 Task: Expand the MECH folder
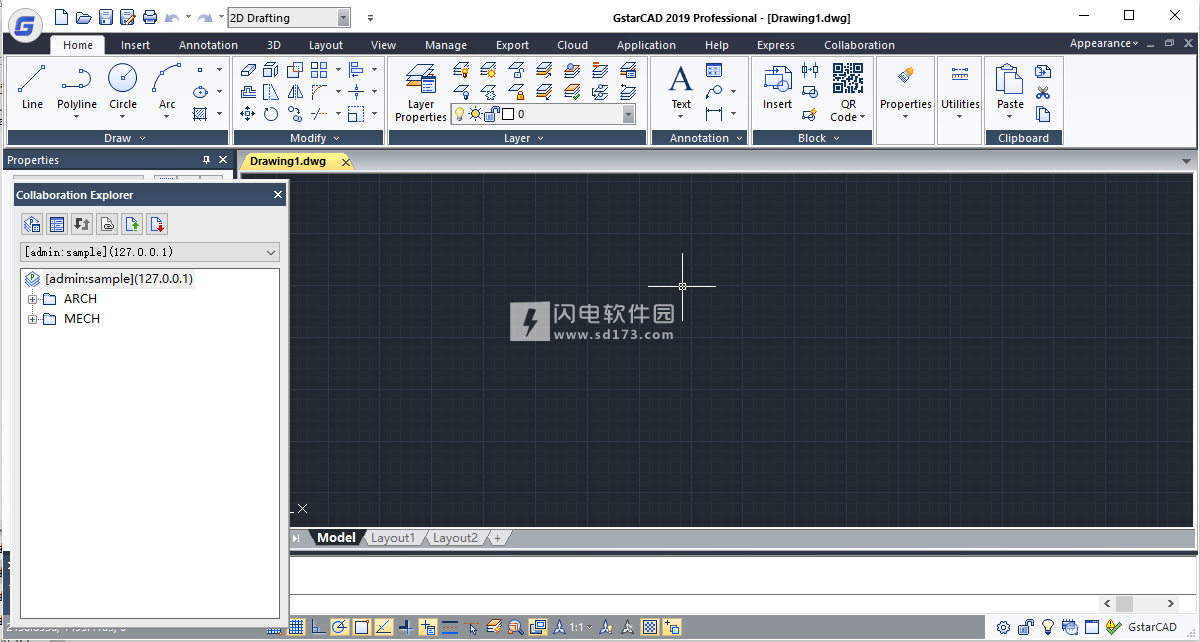pos(33,319)
